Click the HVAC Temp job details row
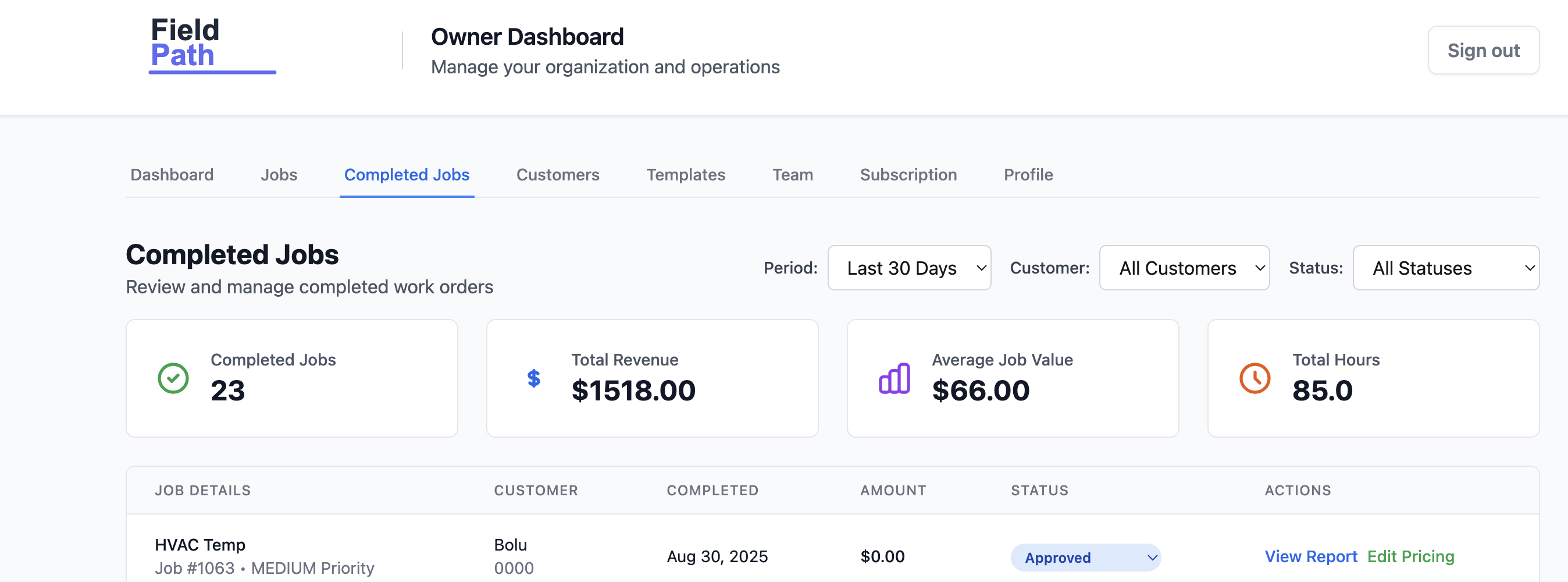1568x582 pixels. click(199, 544)
